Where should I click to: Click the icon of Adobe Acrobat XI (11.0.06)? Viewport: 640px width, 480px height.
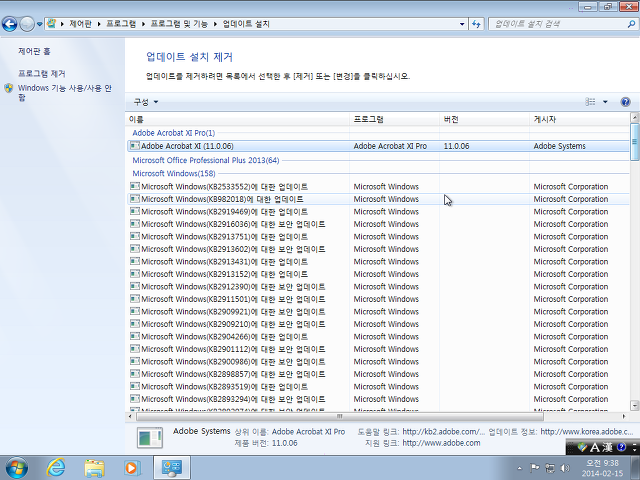[135, 145]
